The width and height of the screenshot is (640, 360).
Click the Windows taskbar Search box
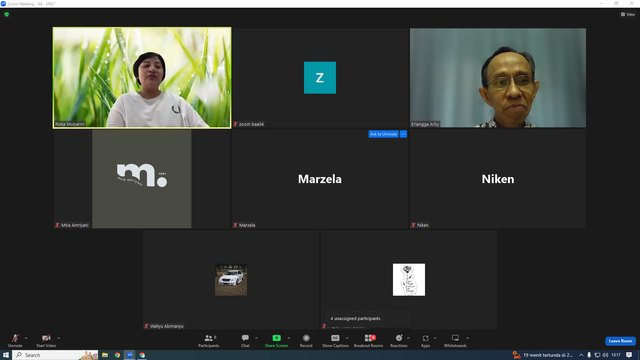(56, 355)
